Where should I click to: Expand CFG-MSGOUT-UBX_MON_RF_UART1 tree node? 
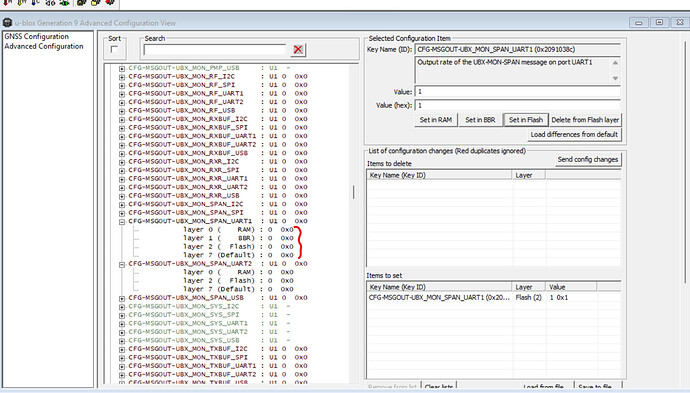[122, 94]
